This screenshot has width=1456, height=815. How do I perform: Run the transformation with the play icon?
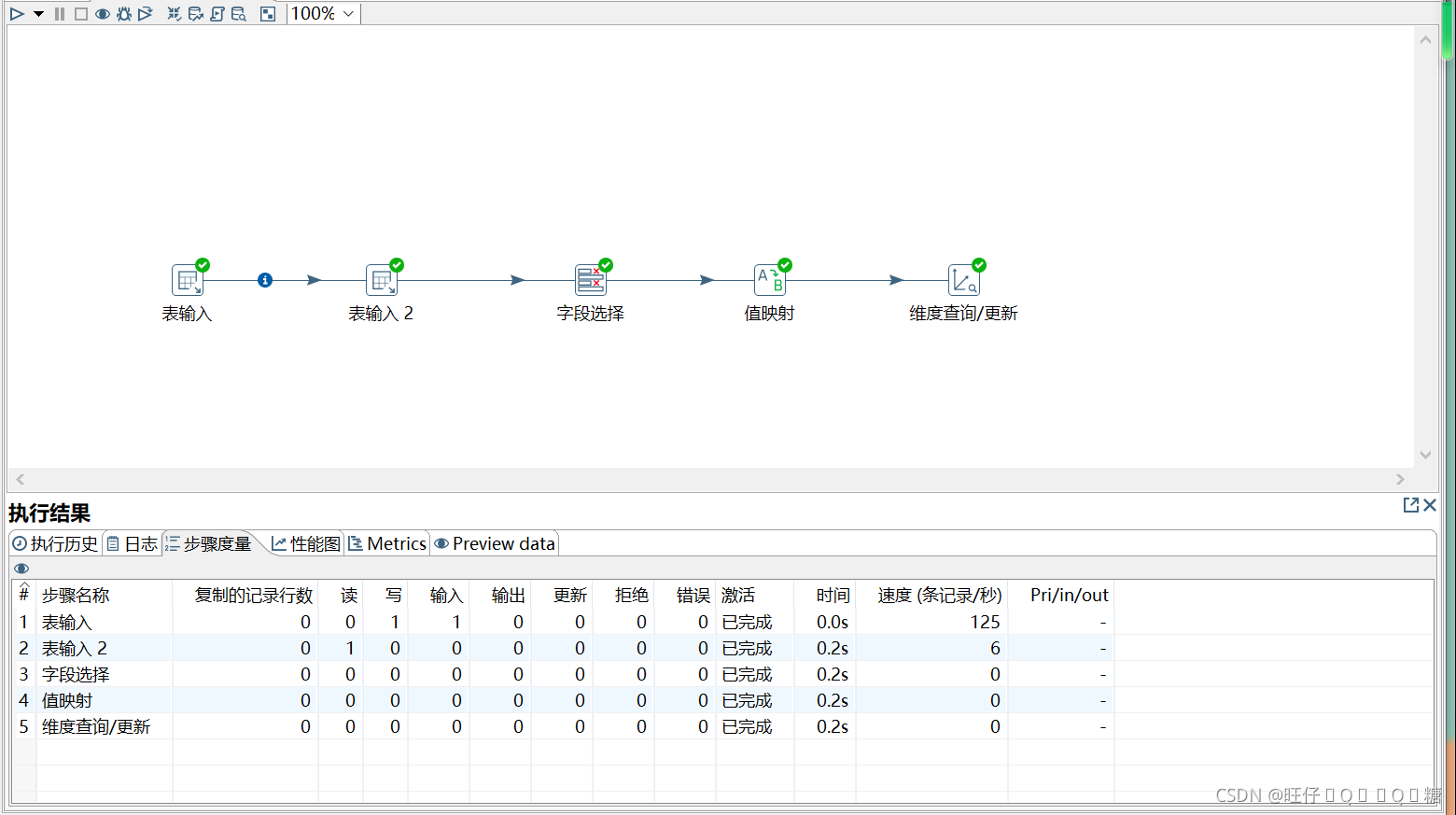[17, 14]
